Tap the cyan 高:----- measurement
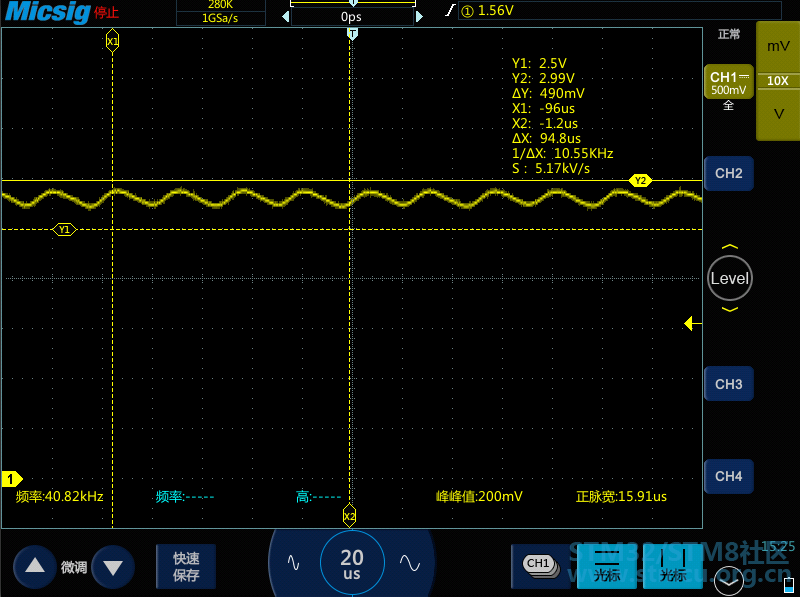This screenshot has width=800, height=597. [318, 496]
